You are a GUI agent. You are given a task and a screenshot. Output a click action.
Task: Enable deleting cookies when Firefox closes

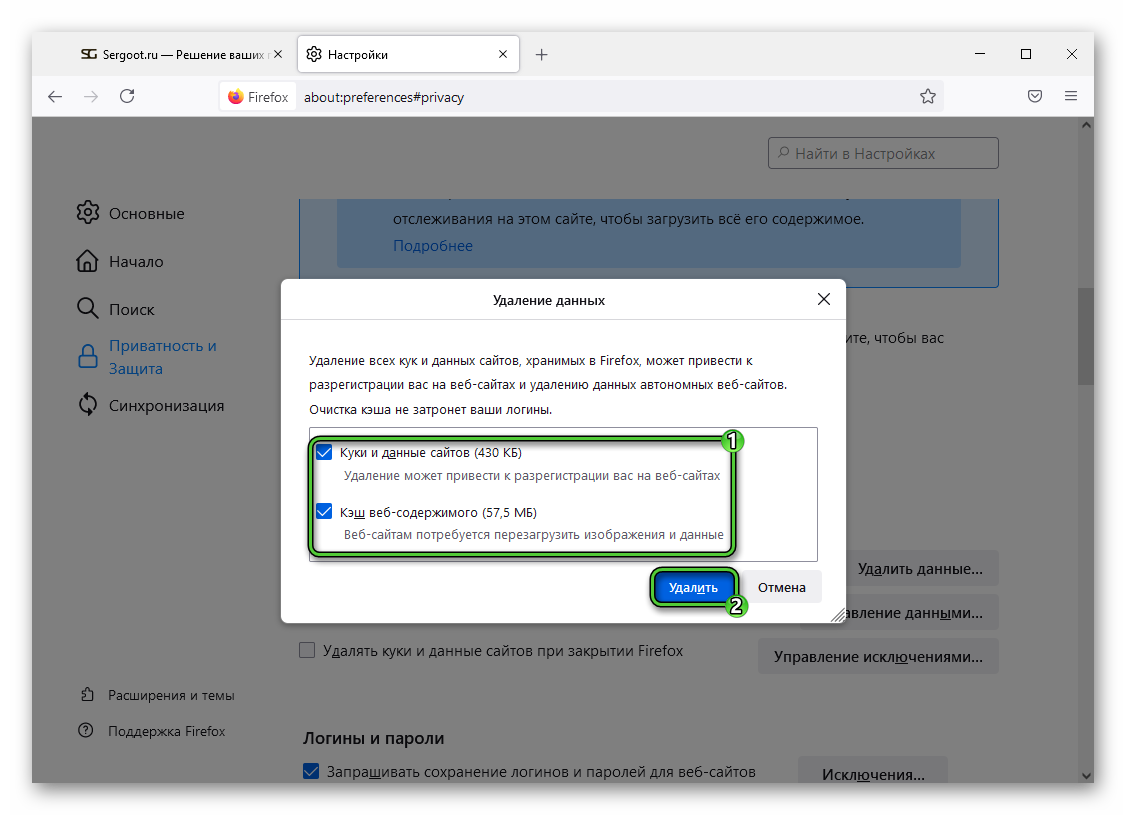308,651
